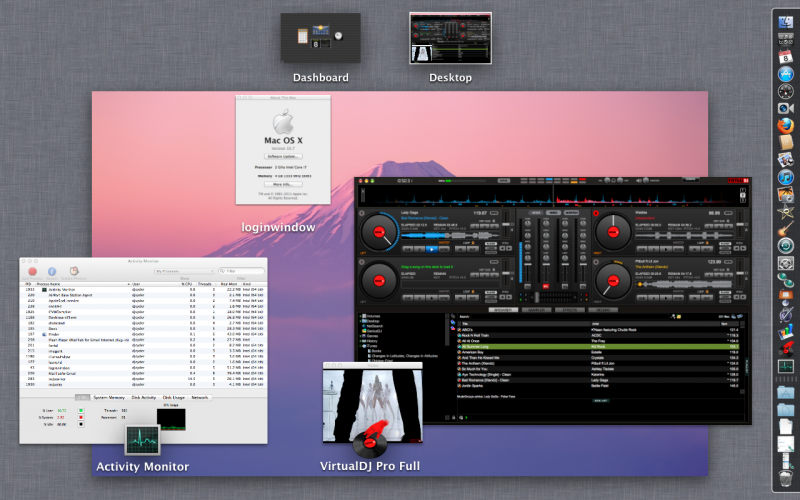The width and height of the screenshot is (800, 500).
Task: Click Dashboard space thumbnail
Action: [x=320, y=38]
